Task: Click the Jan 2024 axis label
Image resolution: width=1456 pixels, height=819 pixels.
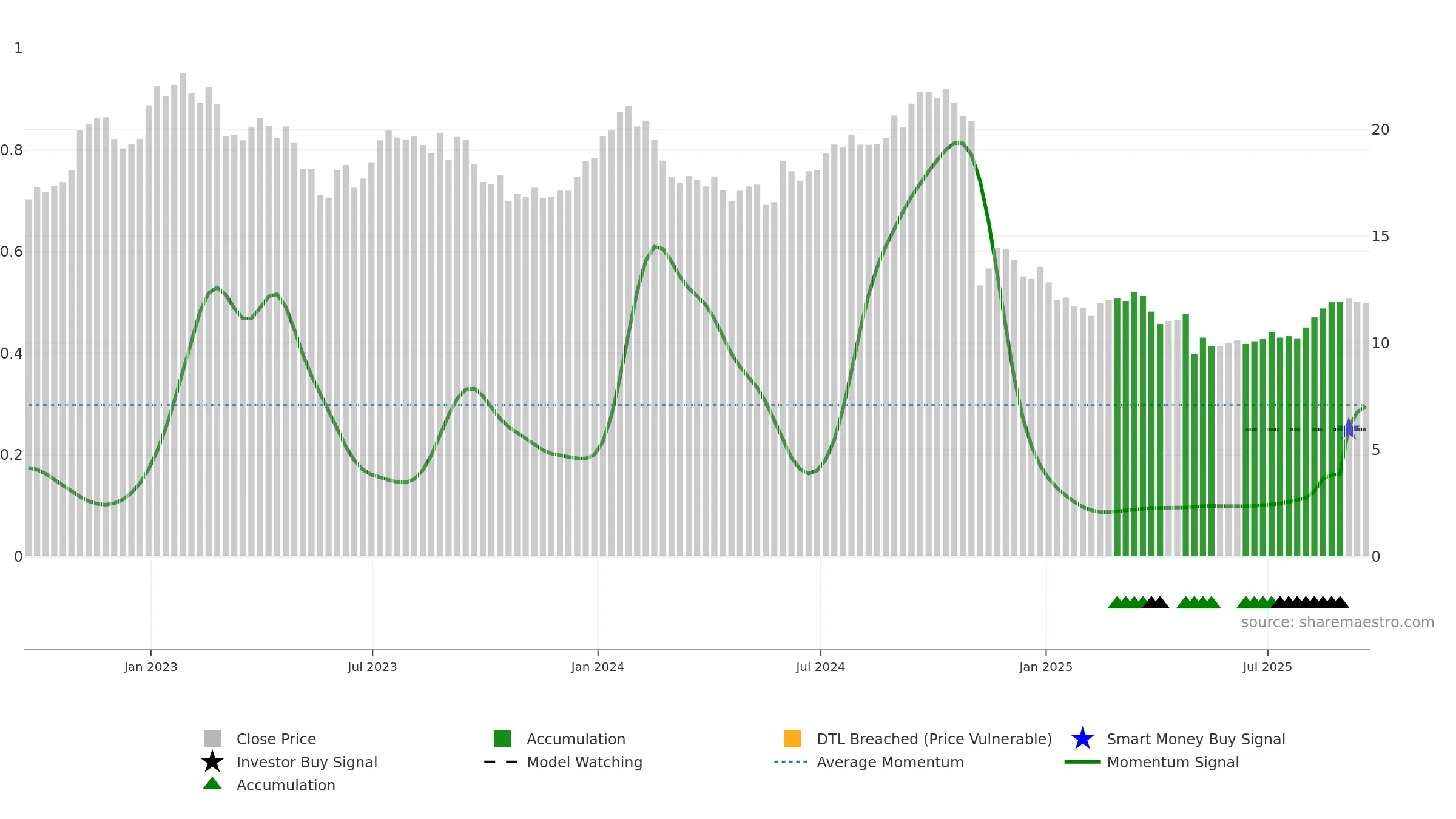Action: pos(598,667)
